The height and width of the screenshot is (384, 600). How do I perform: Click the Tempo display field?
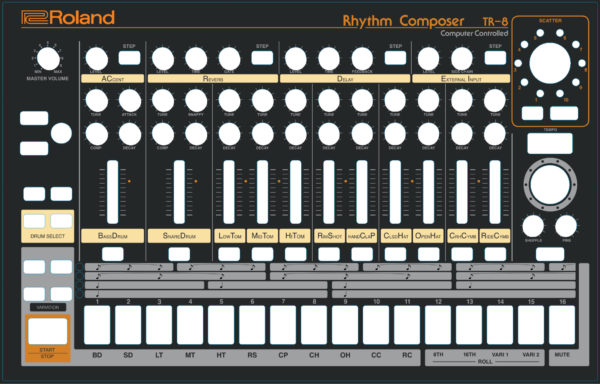coord(550,143)
